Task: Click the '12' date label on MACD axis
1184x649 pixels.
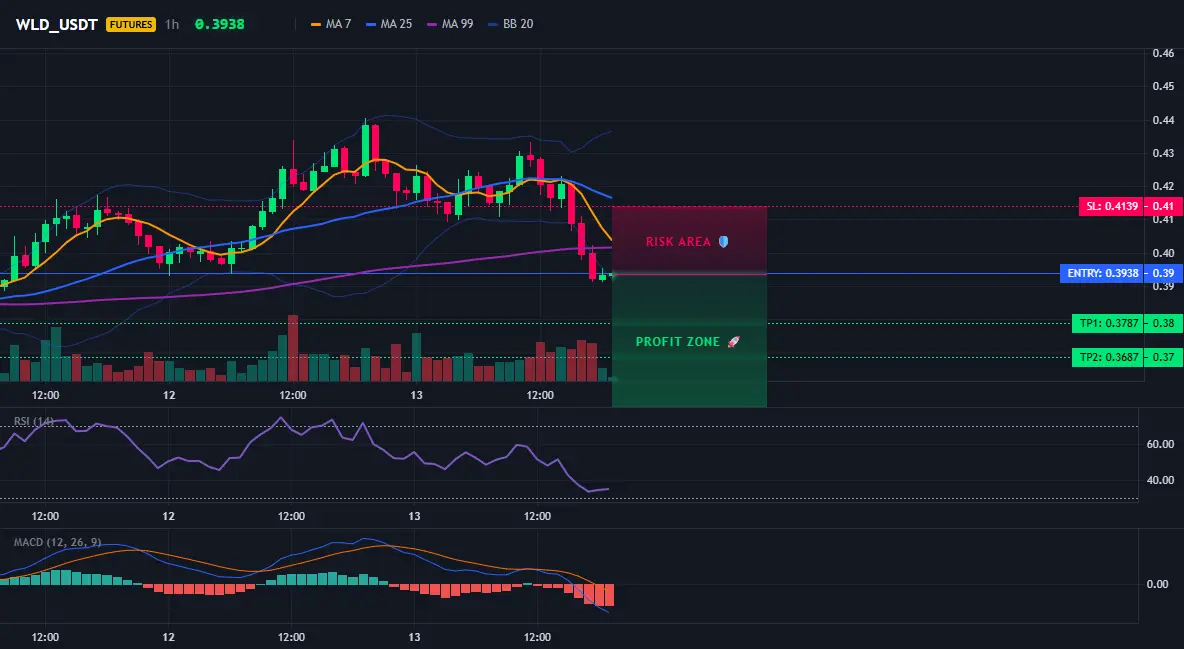Action: [168, 638]
